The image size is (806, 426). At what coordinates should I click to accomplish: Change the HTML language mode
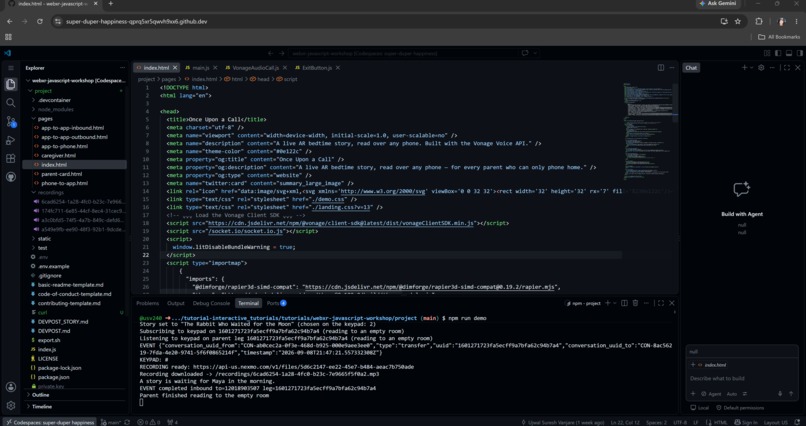[721, 422]
